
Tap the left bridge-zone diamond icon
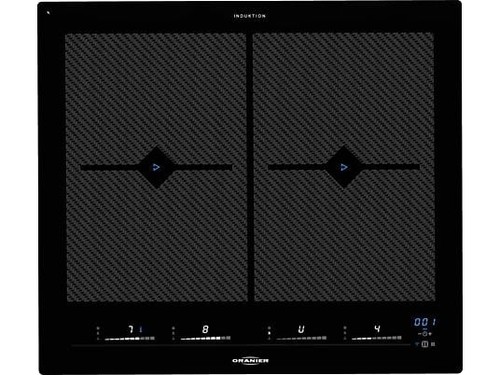156,167
